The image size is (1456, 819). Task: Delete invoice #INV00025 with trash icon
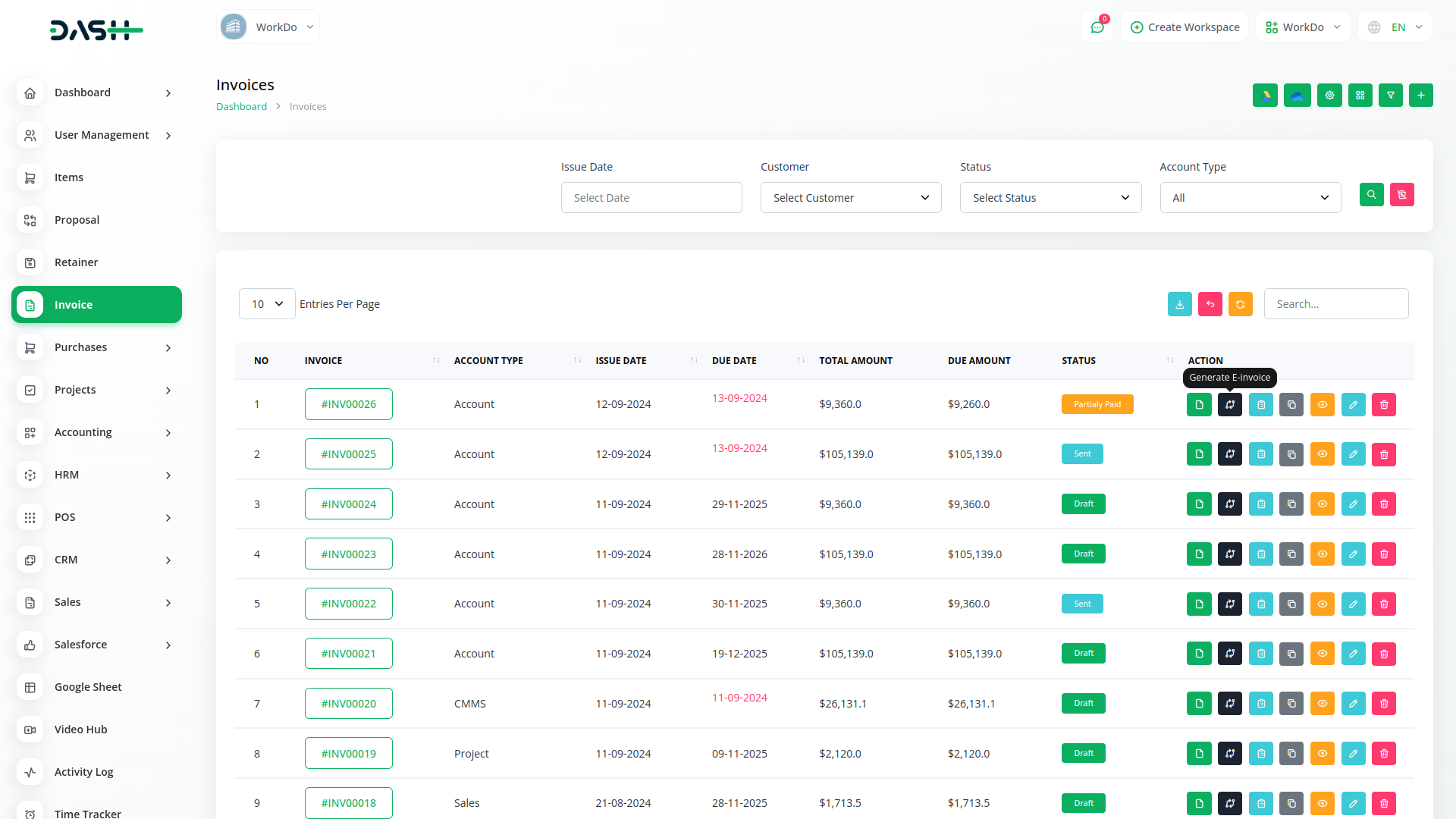pos(1383,455)
